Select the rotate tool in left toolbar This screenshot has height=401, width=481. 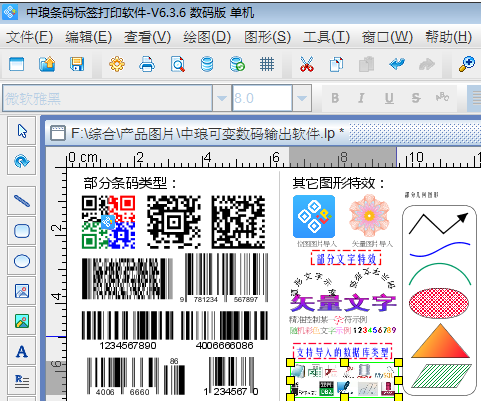point(22,161)
